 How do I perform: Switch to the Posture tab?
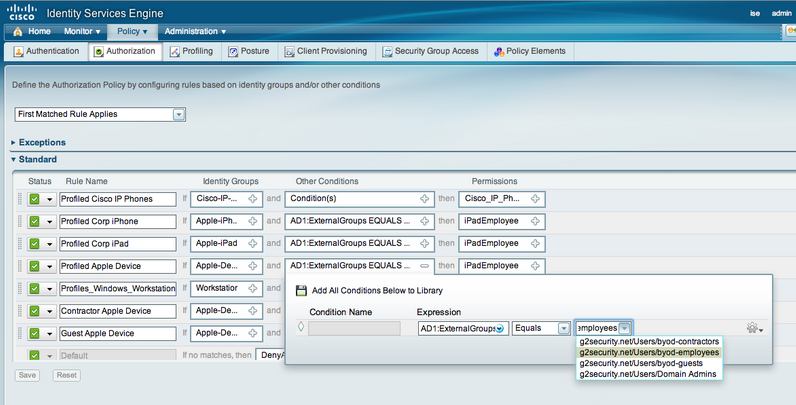[x=249, y=51]
